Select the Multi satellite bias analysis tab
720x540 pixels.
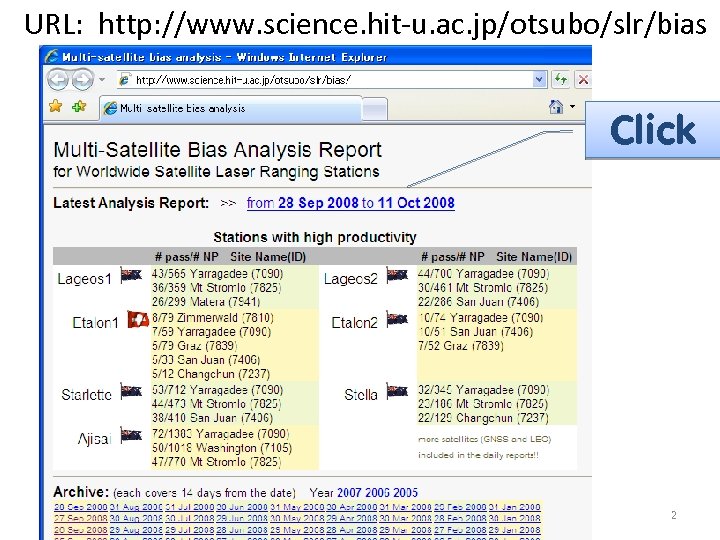tap(231, 108)
